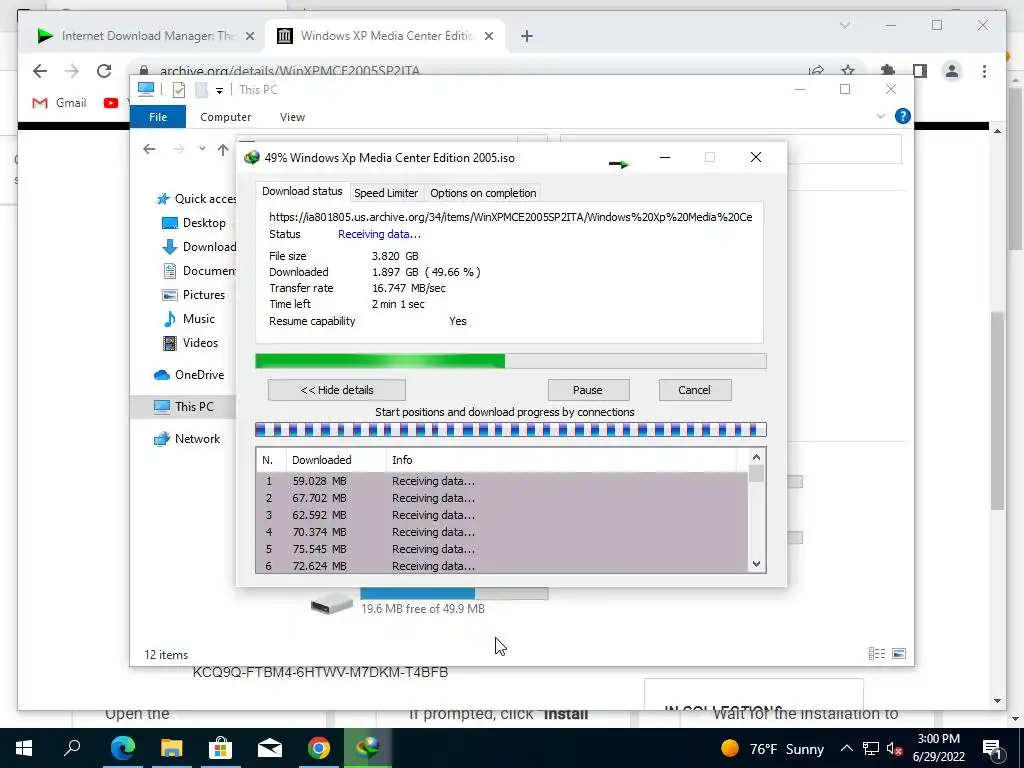This screenshot has width=1024, height=768.
Task: Open Videos in Explorer sidebar
Action: 190,343
